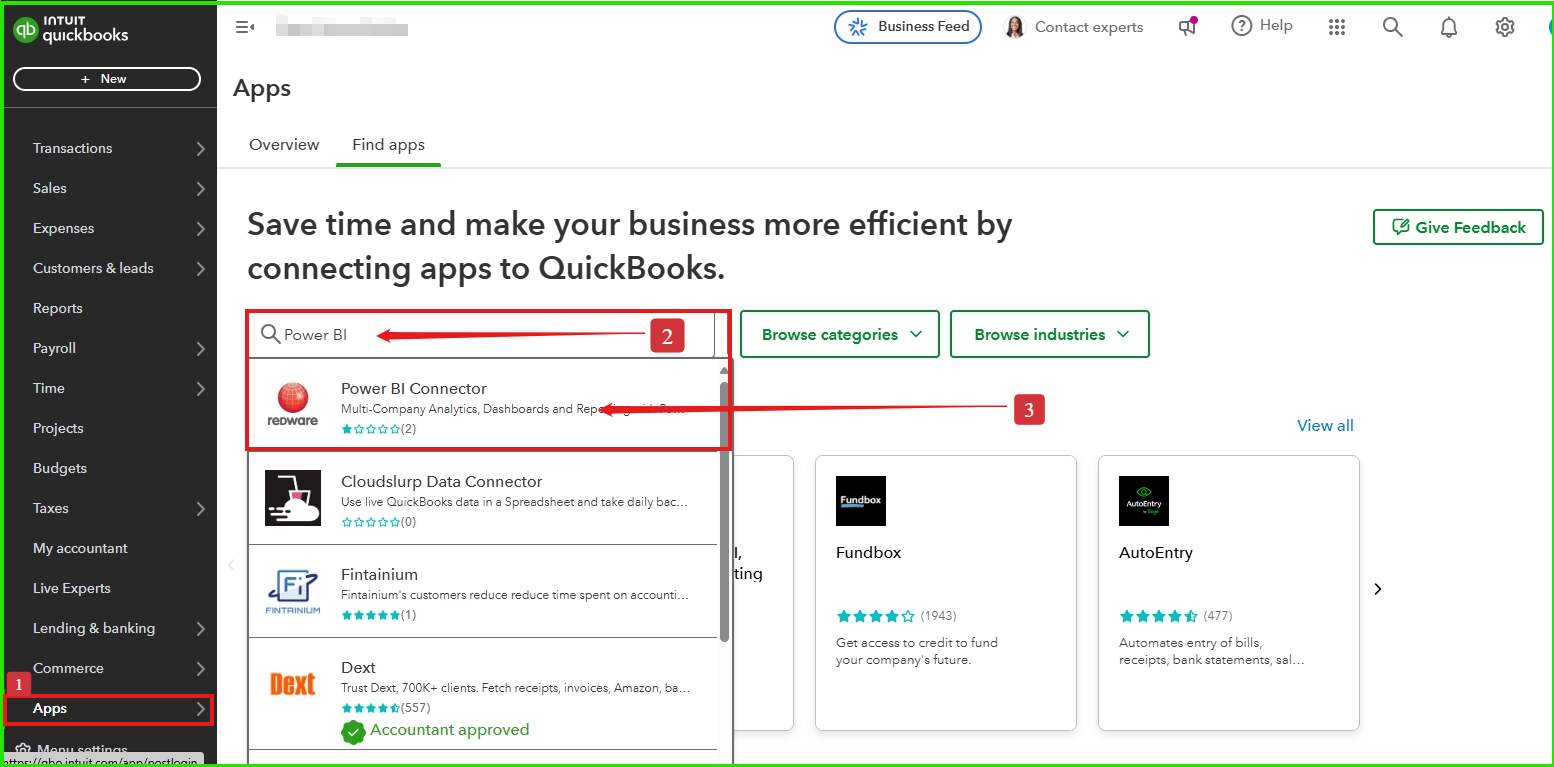The image size is (1554, 767).
Task: Open the Browse categories dropdown
Action: [839, 334]
